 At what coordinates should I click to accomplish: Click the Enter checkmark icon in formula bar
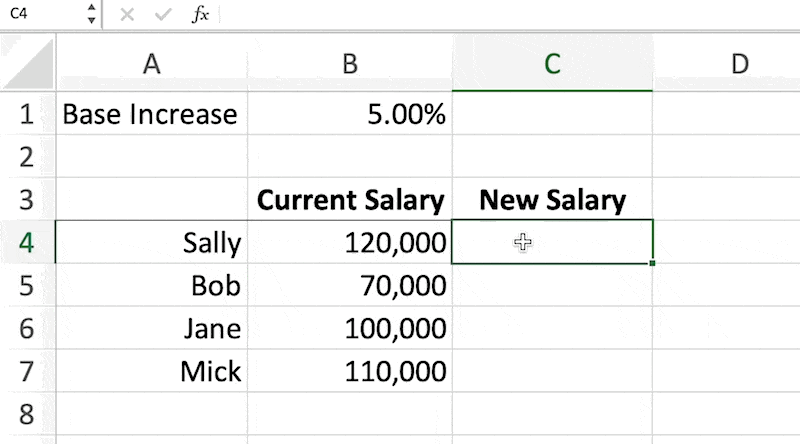click(163, 14)
